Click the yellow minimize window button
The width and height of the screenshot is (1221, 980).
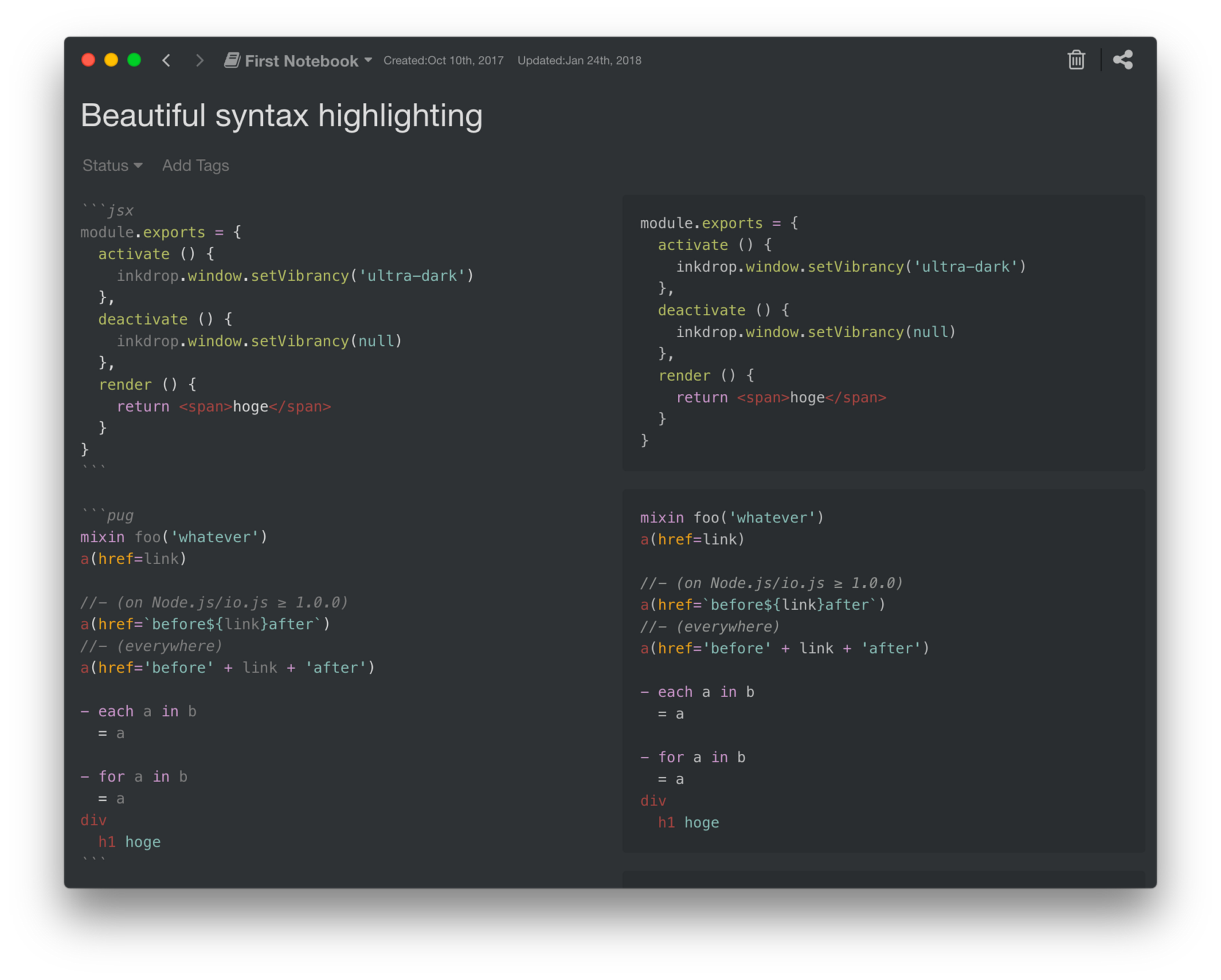coord(111,60)
